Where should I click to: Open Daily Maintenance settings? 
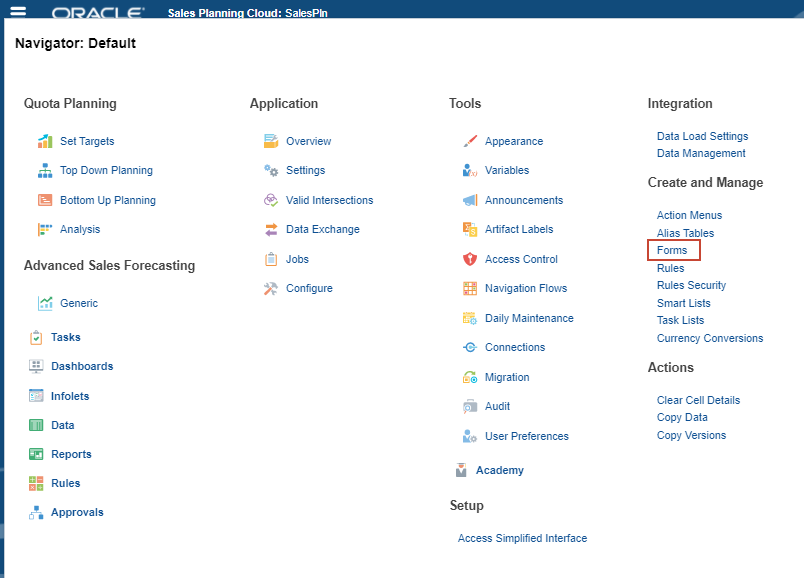(x=530, y=318)
